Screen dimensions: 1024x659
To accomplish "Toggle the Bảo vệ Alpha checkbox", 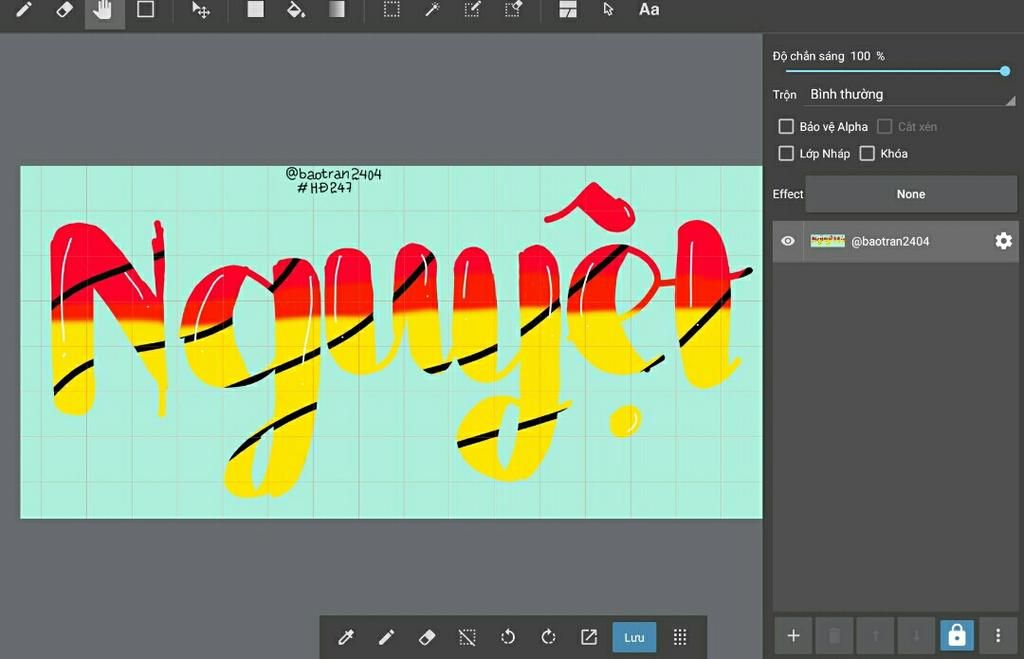I will pyautogui.click(x=786, y=126).
